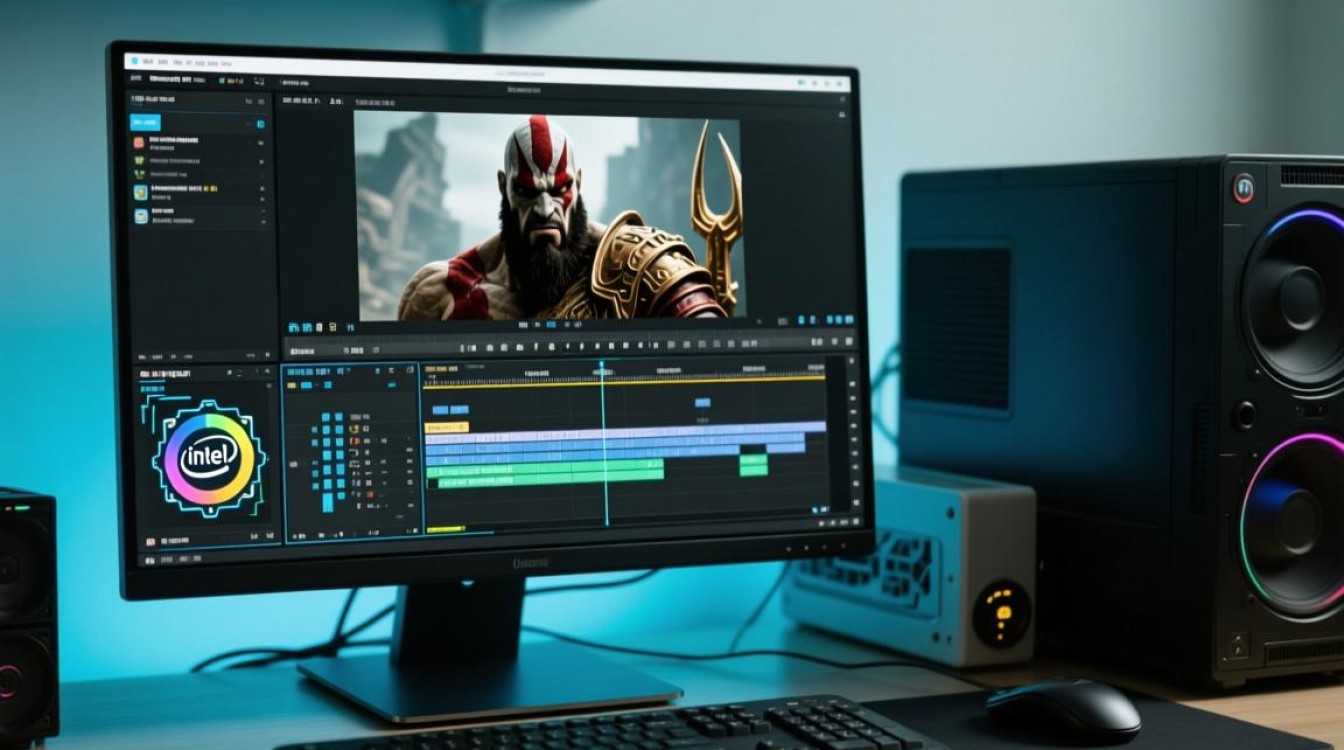
Task: Select the orange icon in the project list
Action: point(140,142)
